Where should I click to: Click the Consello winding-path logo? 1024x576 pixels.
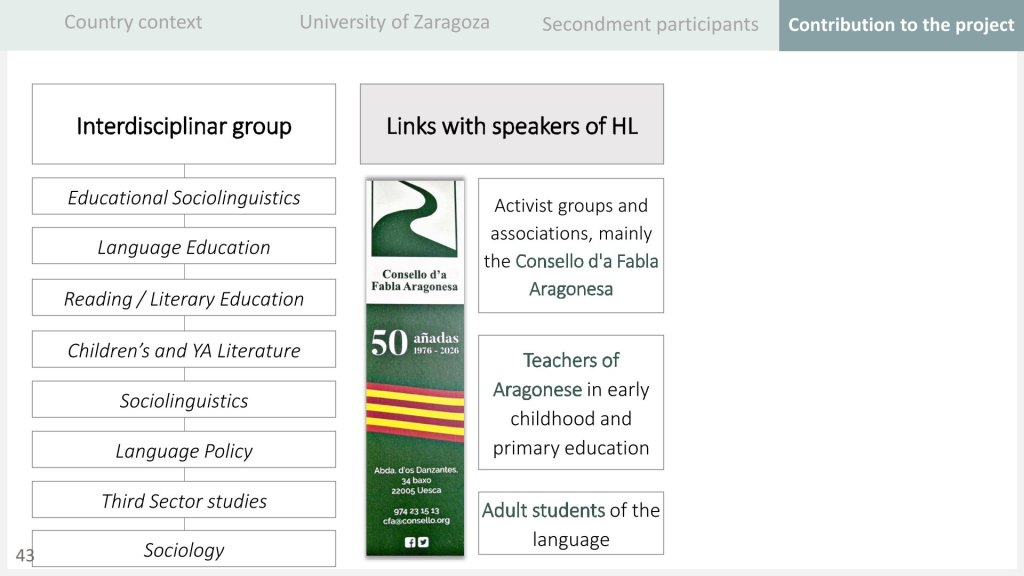(414, 219)
